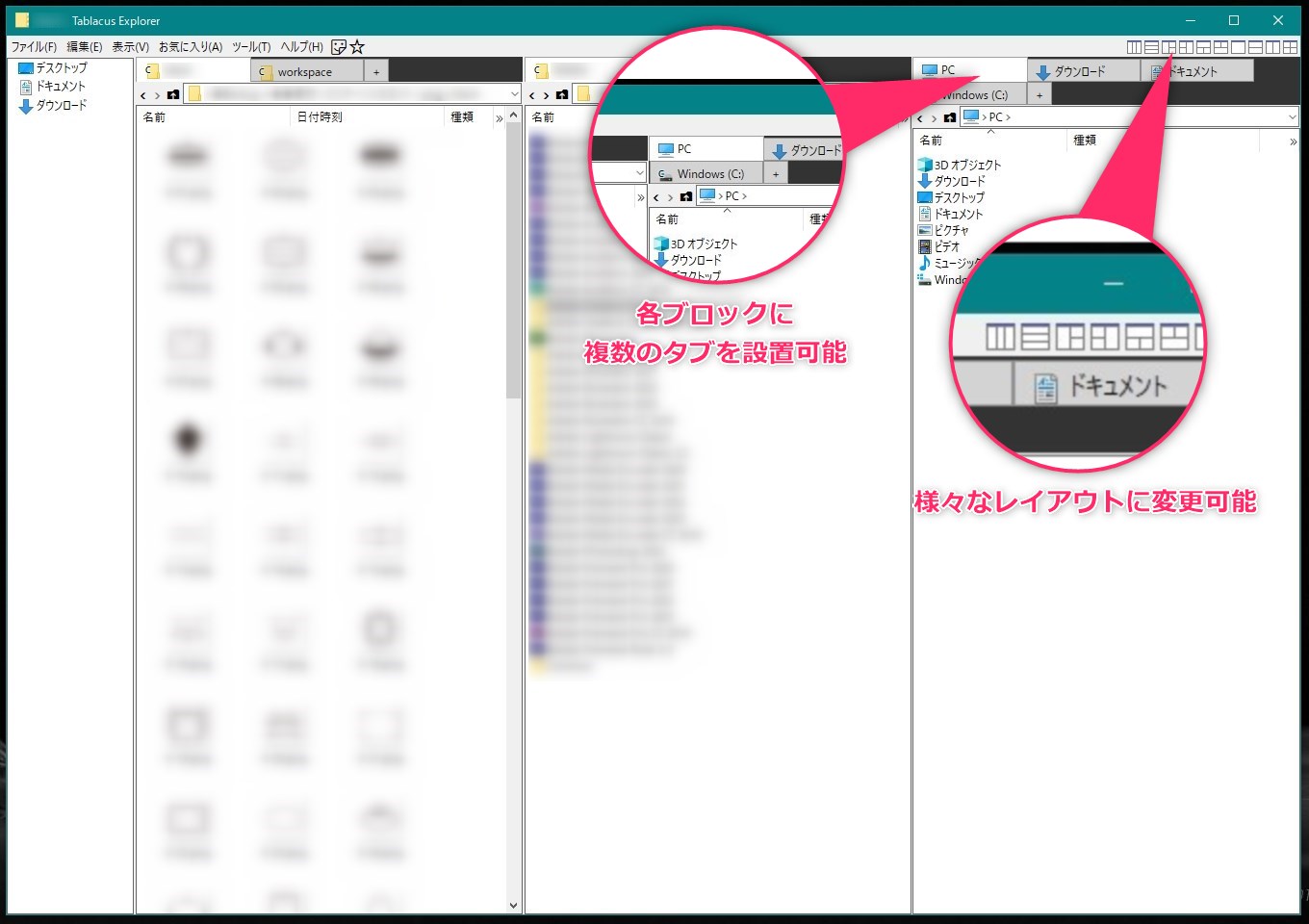Go up one folder in the right PC pane
Viewport: 1309px width, 924px height.
click(x=950, y=117)
